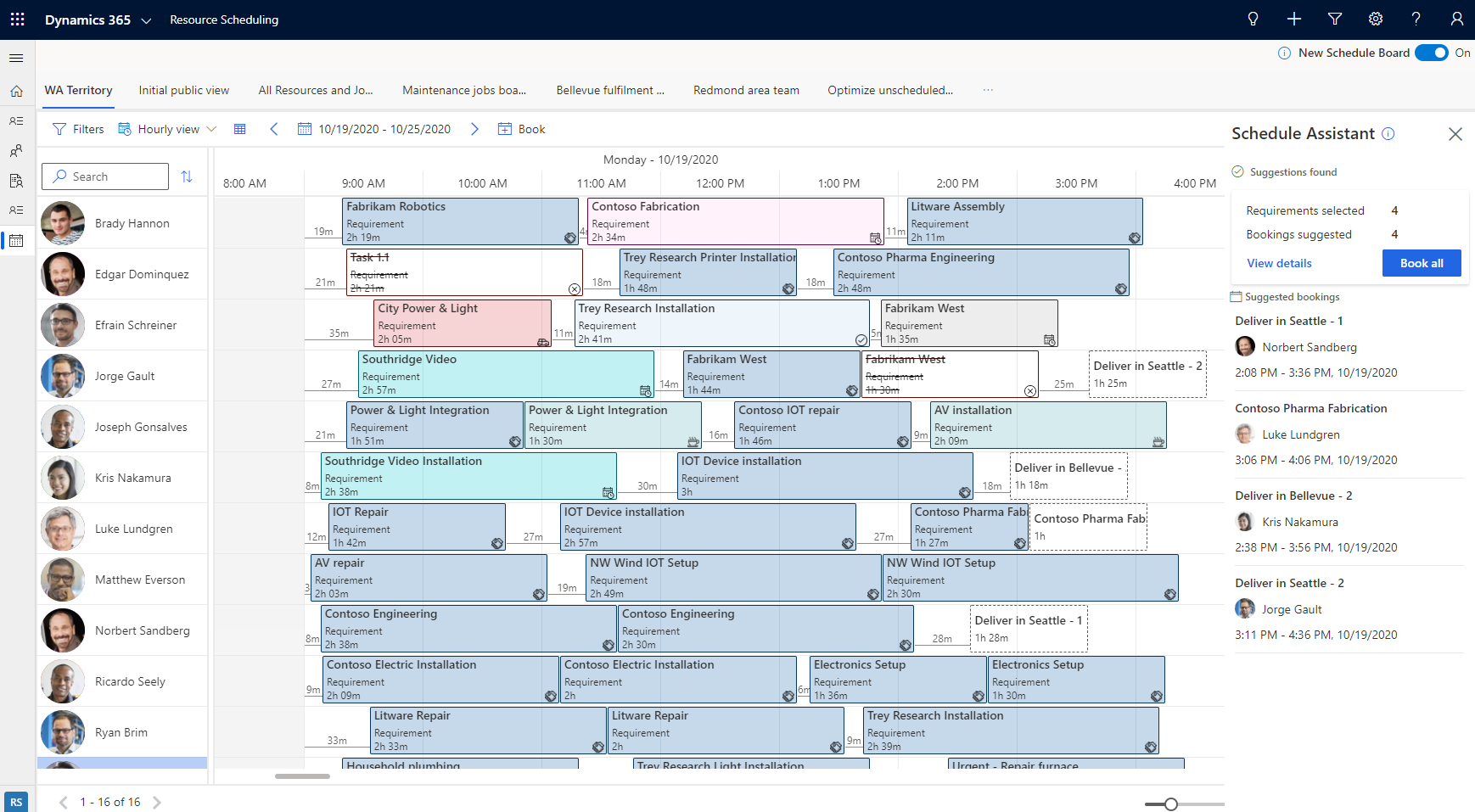Screen dimensions: 1475x812
Task: Click the Schedule Assistant info icon
Action: (1388, 133)
